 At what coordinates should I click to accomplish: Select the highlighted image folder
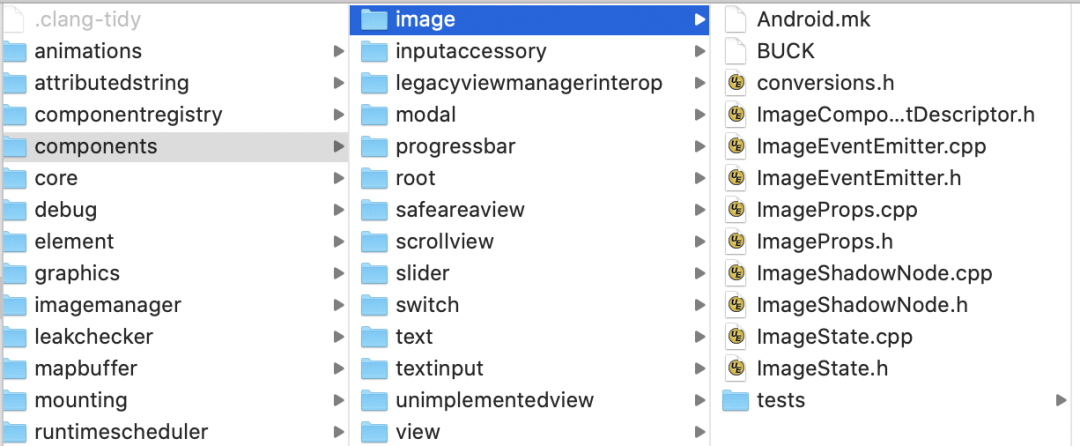[x=530, y=19]
